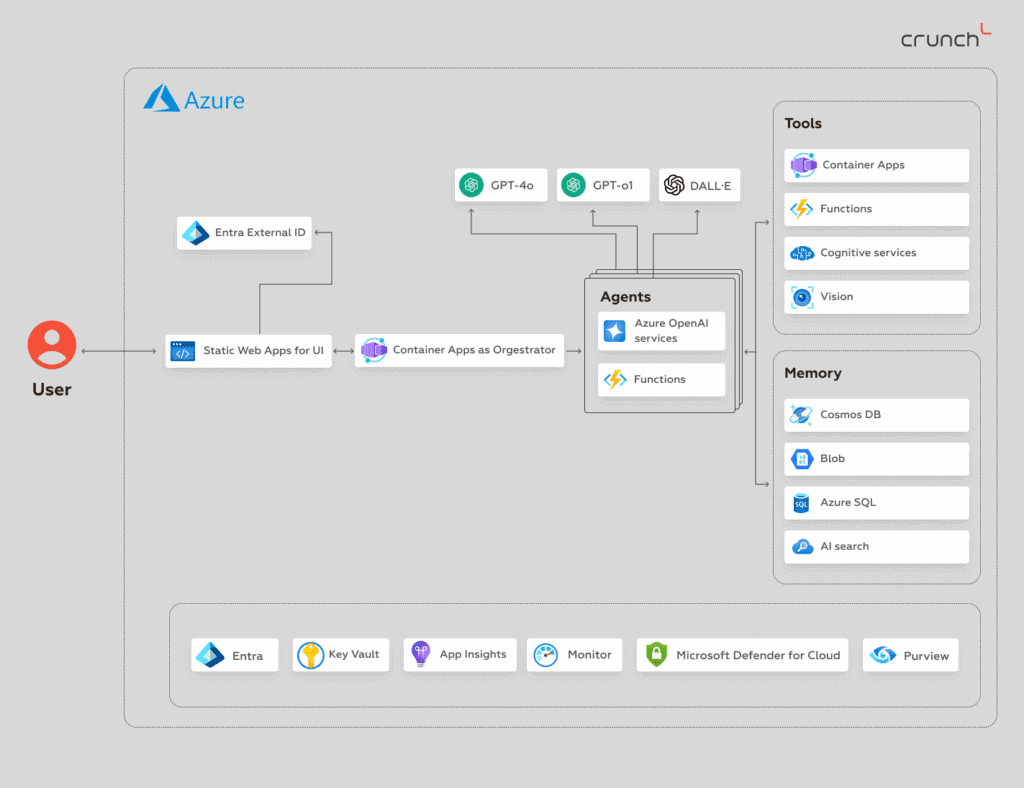Select the DALL·E label
1024x788 pixels.
[x=711, y=186]
